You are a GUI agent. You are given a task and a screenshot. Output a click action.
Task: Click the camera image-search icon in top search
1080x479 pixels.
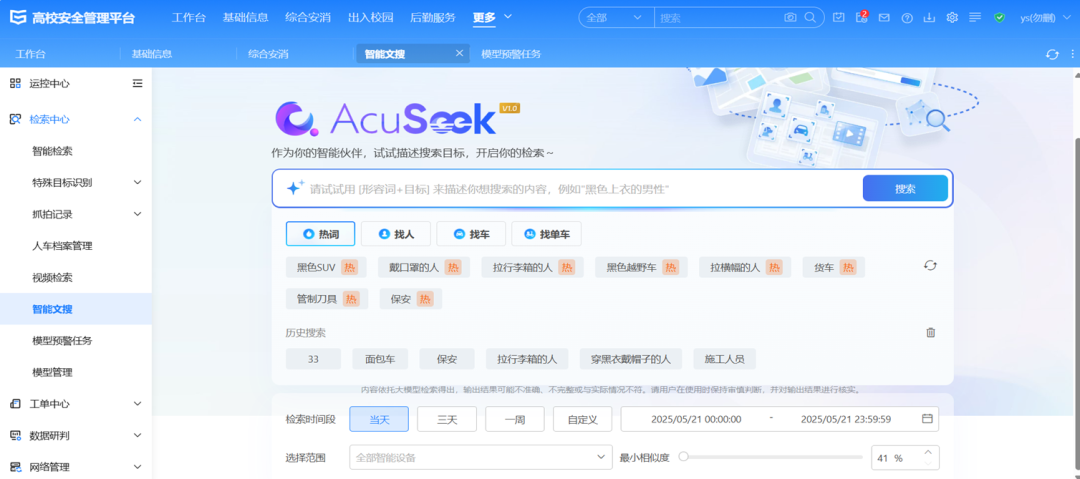click(791, 17)
